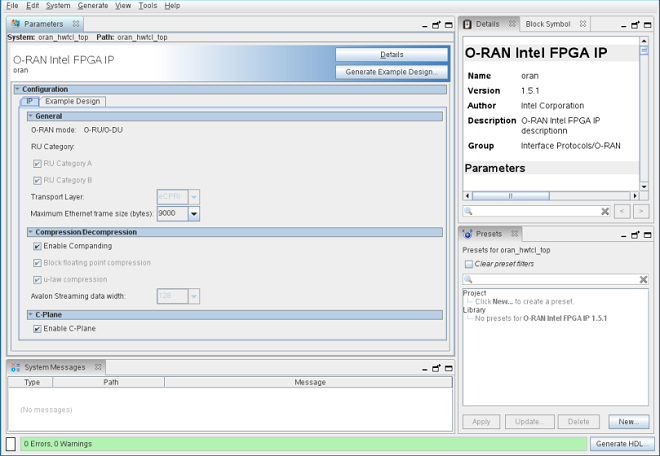Focus the Presets search input field
The width and height of the screenshot is (660, 456).
(x=555, y=279)
